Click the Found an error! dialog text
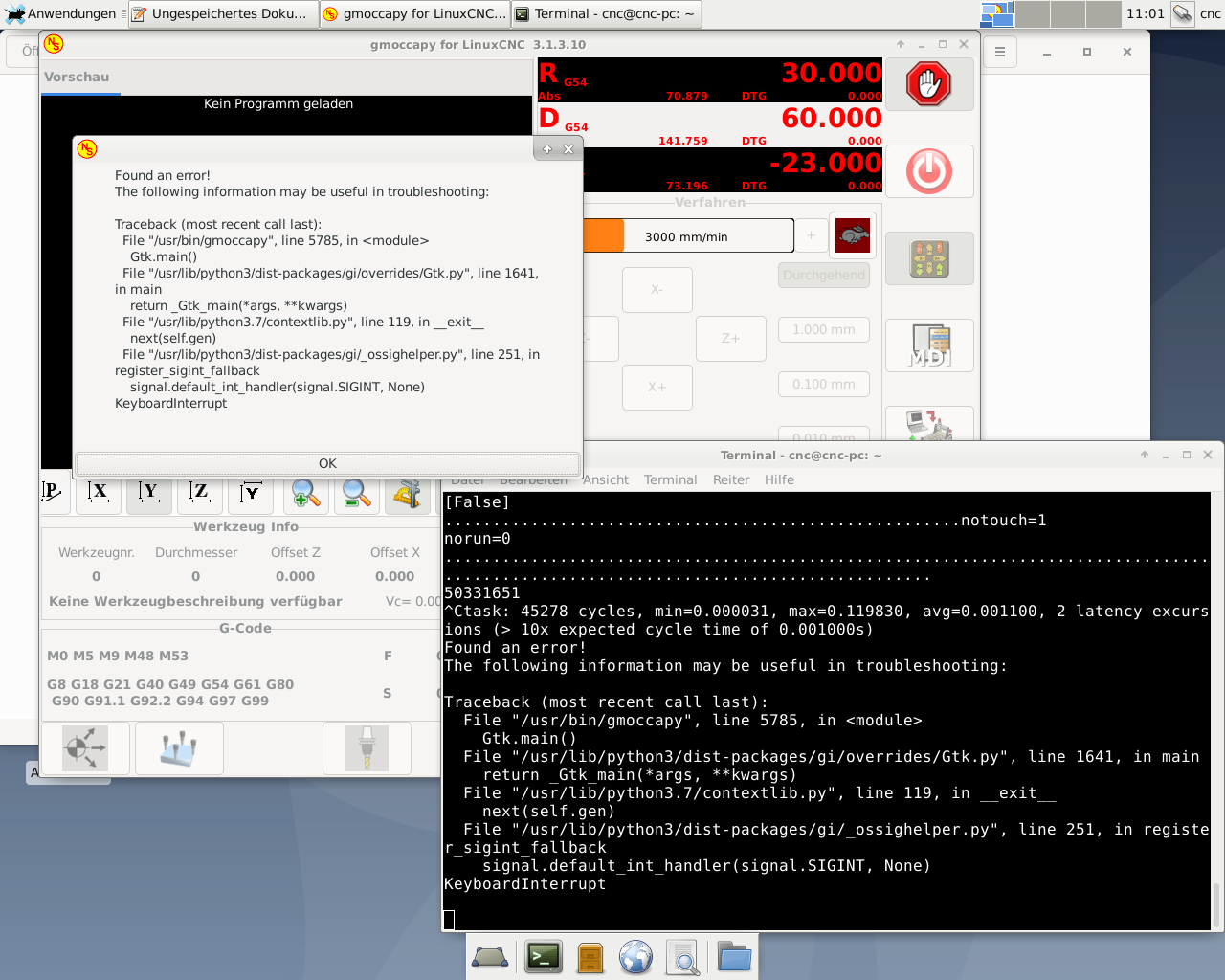1225x980 pixels. 163,175
